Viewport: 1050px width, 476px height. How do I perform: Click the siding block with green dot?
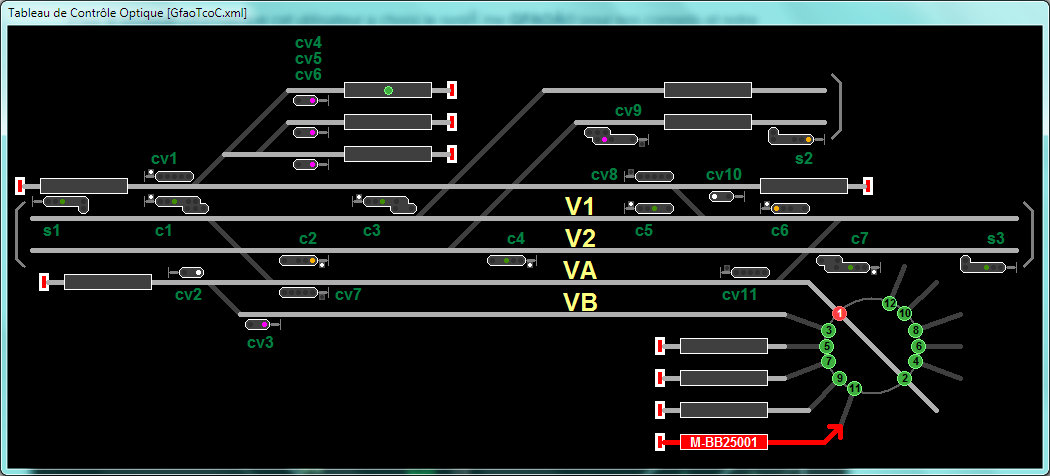pyautogui.click(x=388, y=90)
